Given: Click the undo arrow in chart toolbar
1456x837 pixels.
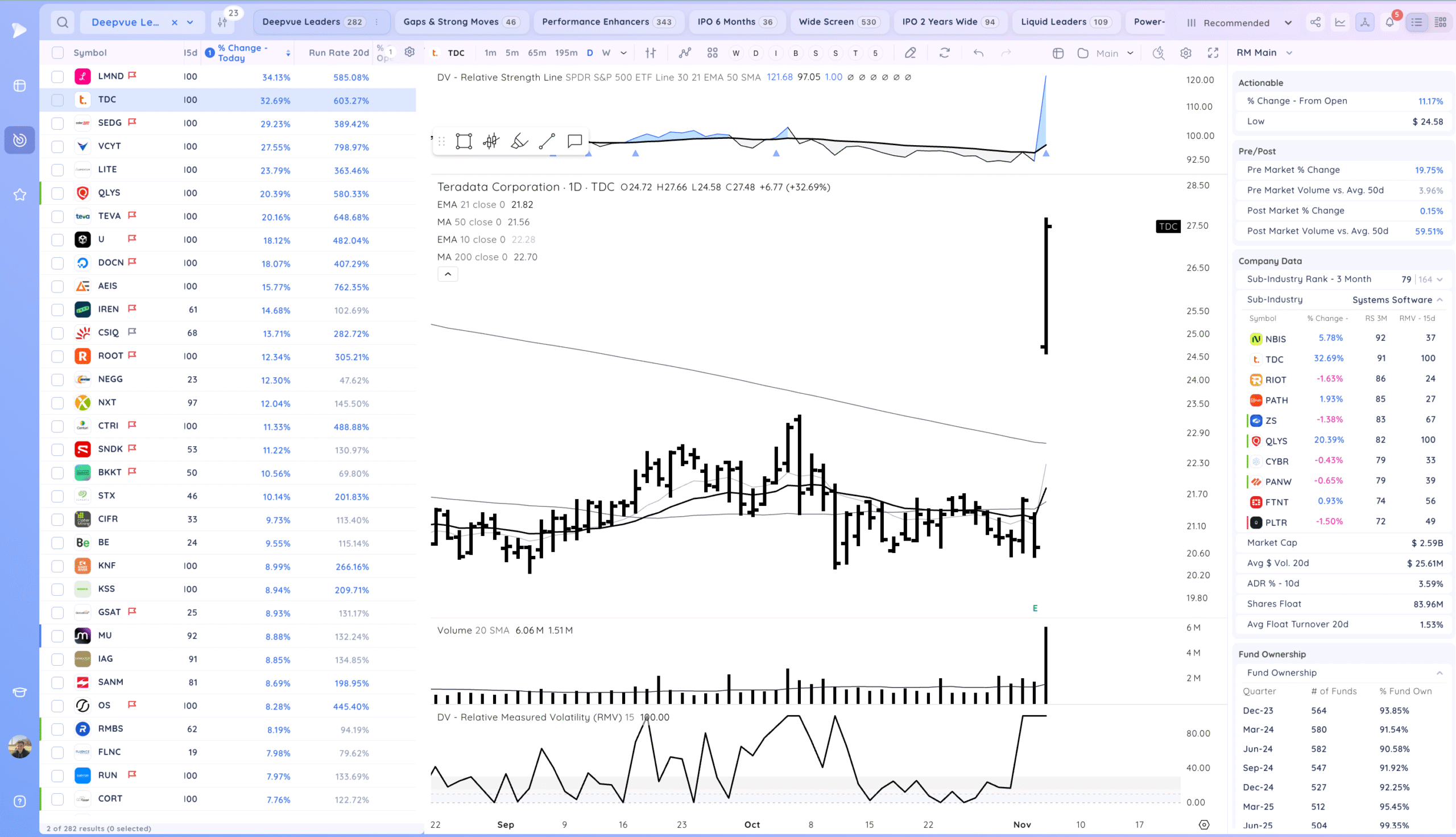Looking at the screenshot, I should [978, 53].
